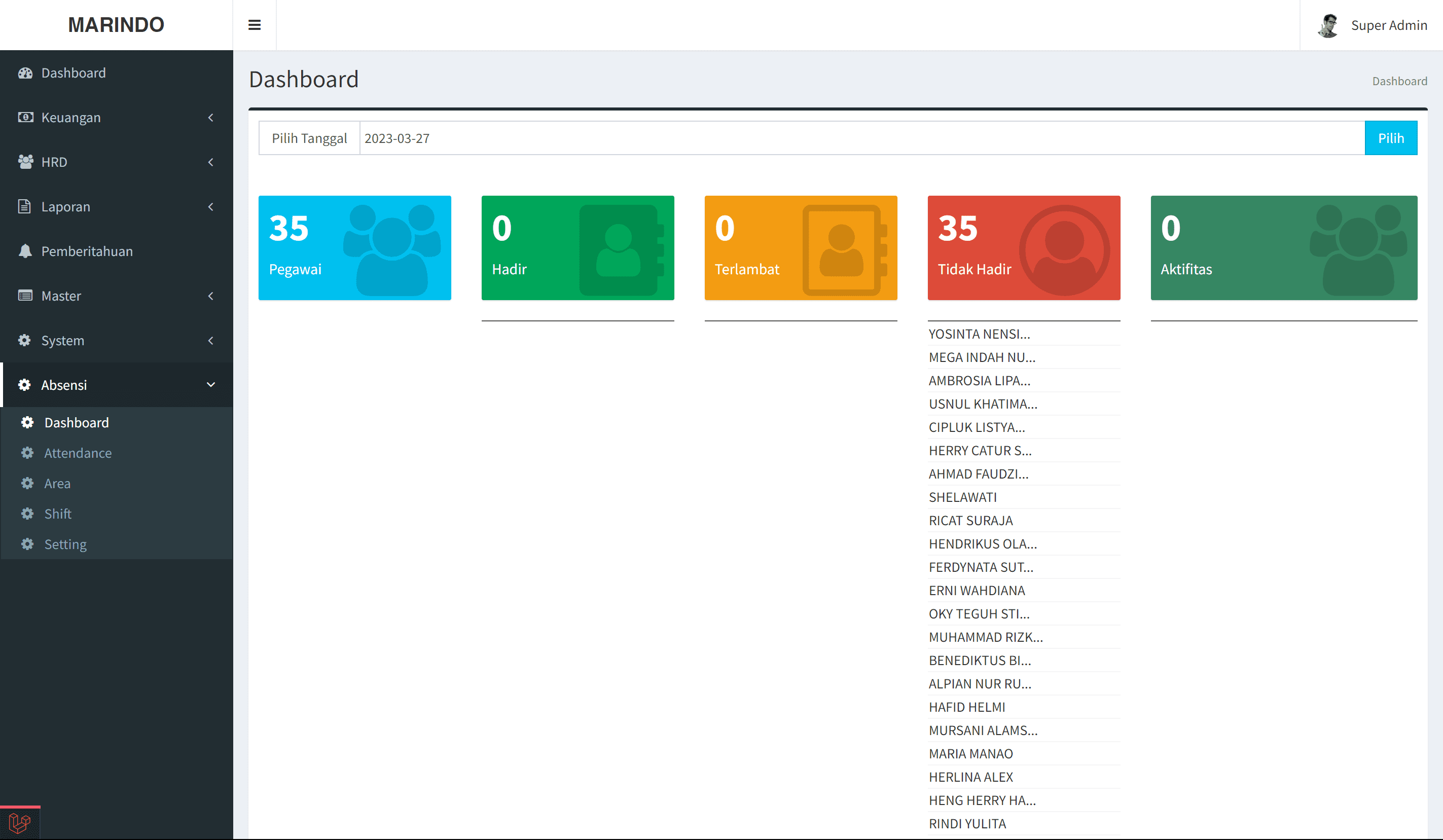Open the Attendance submenu item
1443x840 pixels.
[78, 453]
